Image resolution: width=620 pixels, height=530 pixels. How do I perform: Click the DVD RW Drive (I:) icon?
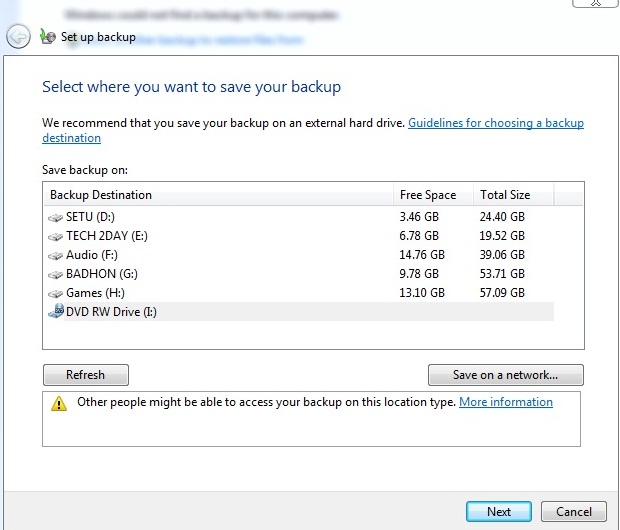56,312
